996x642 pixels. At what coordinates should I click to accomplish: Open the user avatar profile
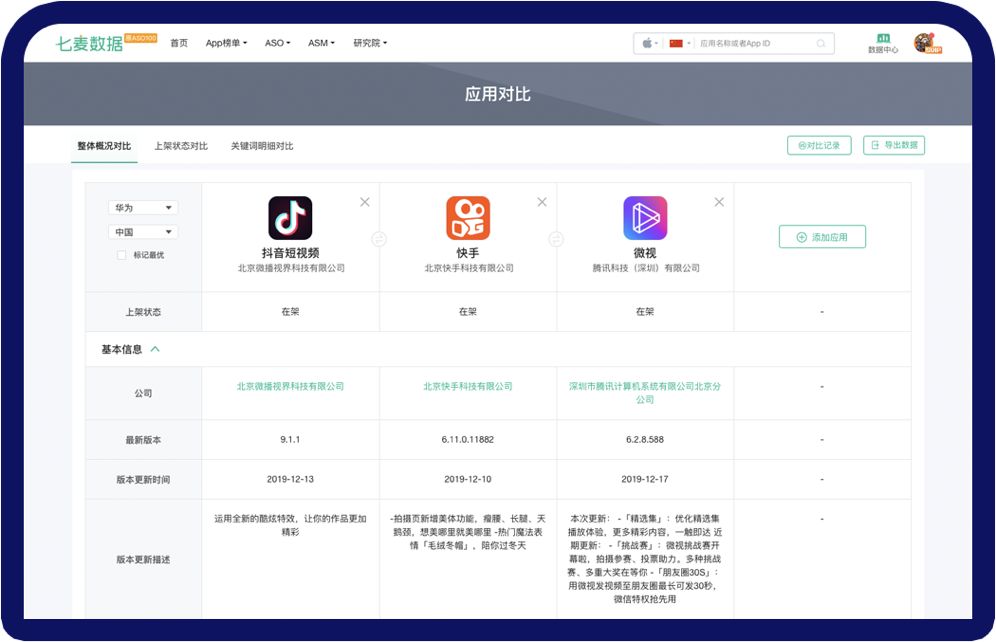pos(927,43)
